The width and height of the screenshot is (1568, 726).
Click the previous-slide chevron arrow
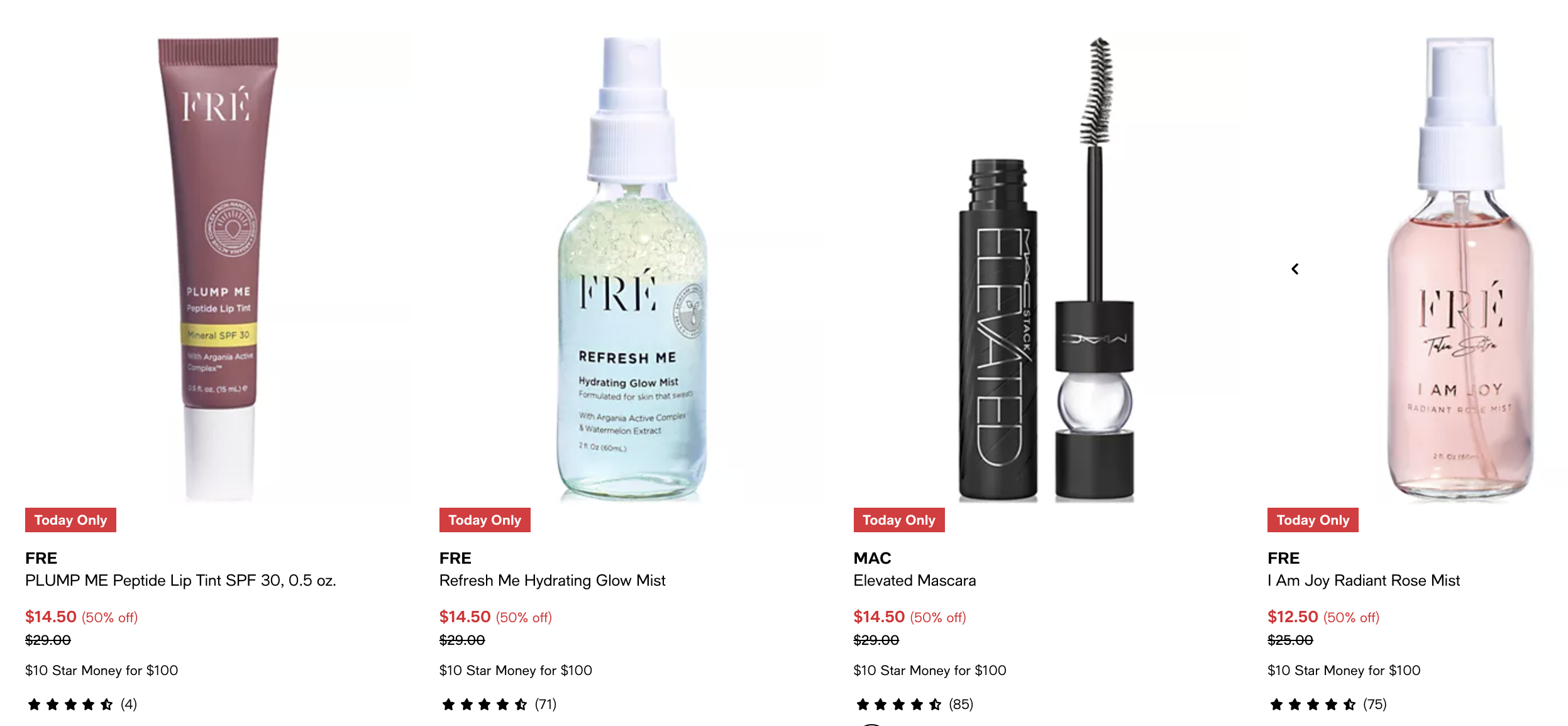(1295, 269)
